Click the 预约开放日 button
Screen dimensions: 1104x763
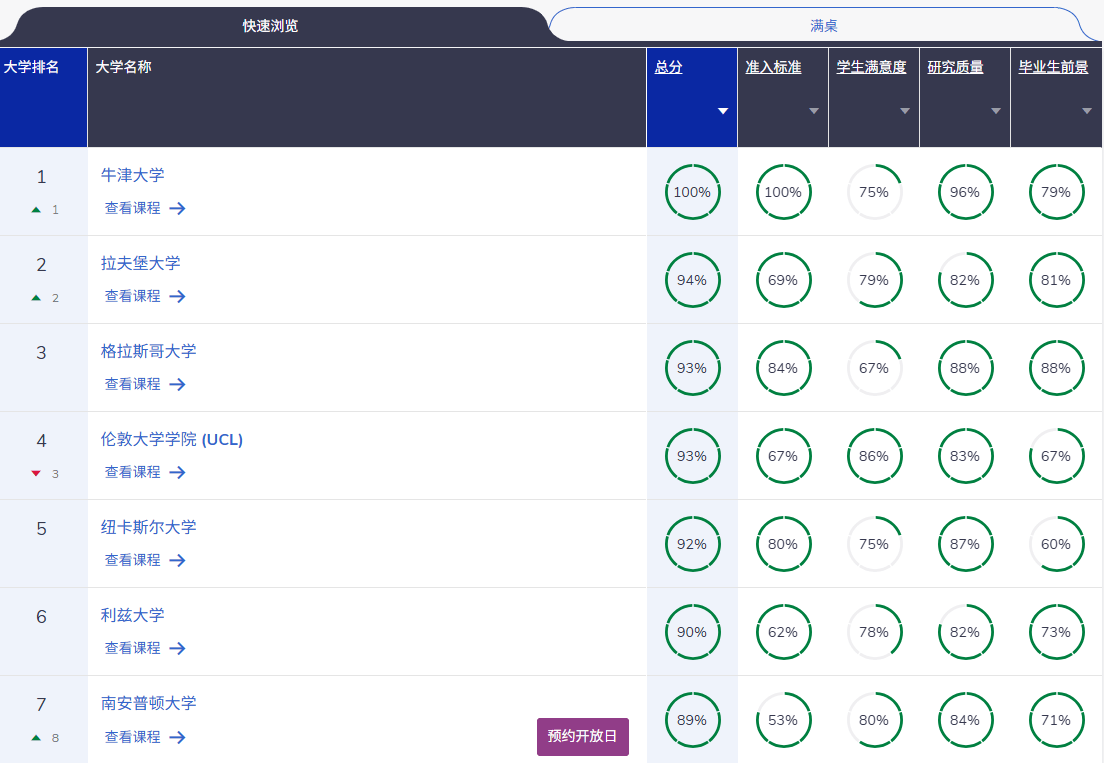(582, 736)
